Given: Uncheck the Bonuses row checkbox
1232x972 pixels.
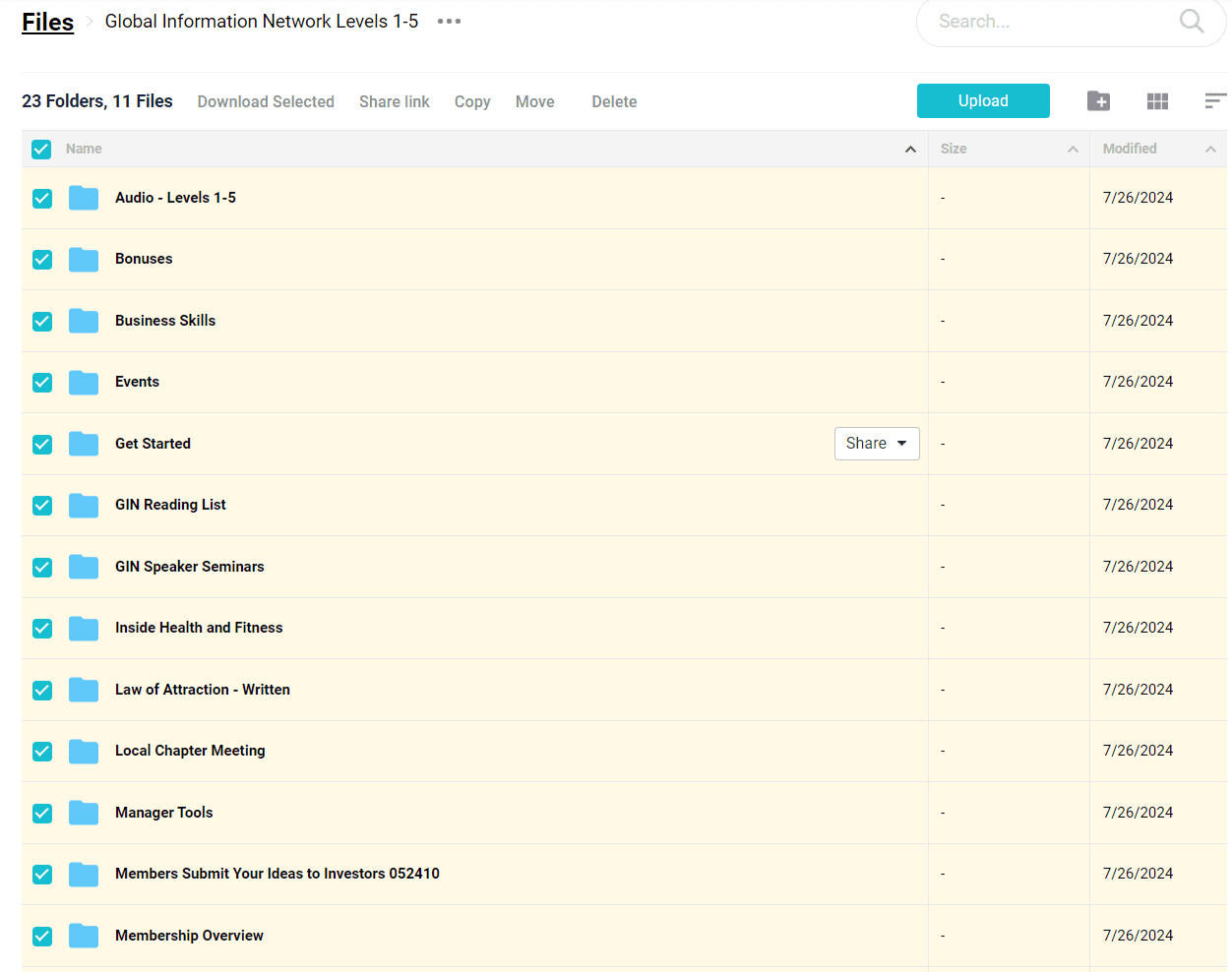Looking at the screenshot, I should [x=42, y=260].
